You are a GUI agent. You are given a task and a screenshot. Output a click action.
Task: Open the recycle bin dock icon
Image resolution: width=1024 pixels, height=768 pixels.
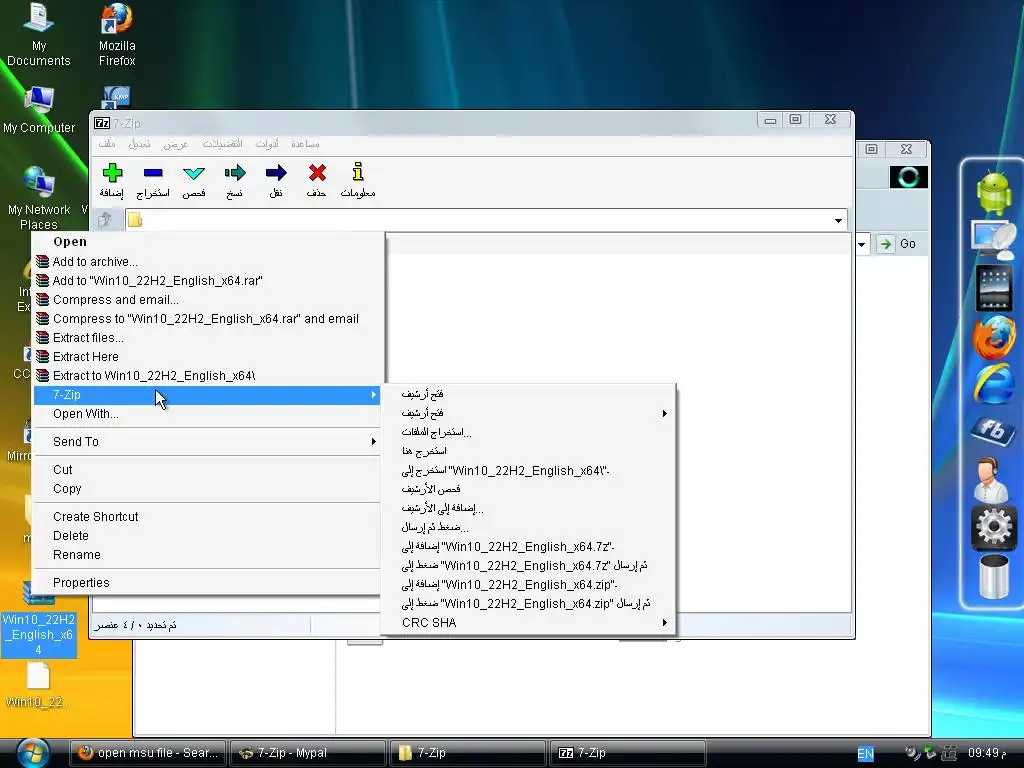[x=994, y=576]
